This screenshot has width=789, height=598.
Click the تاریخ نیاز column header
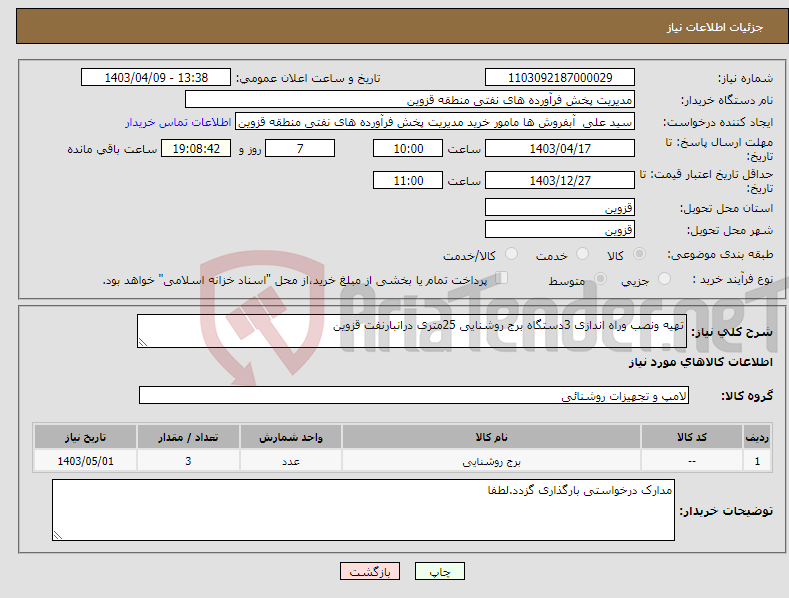point(86,437)
